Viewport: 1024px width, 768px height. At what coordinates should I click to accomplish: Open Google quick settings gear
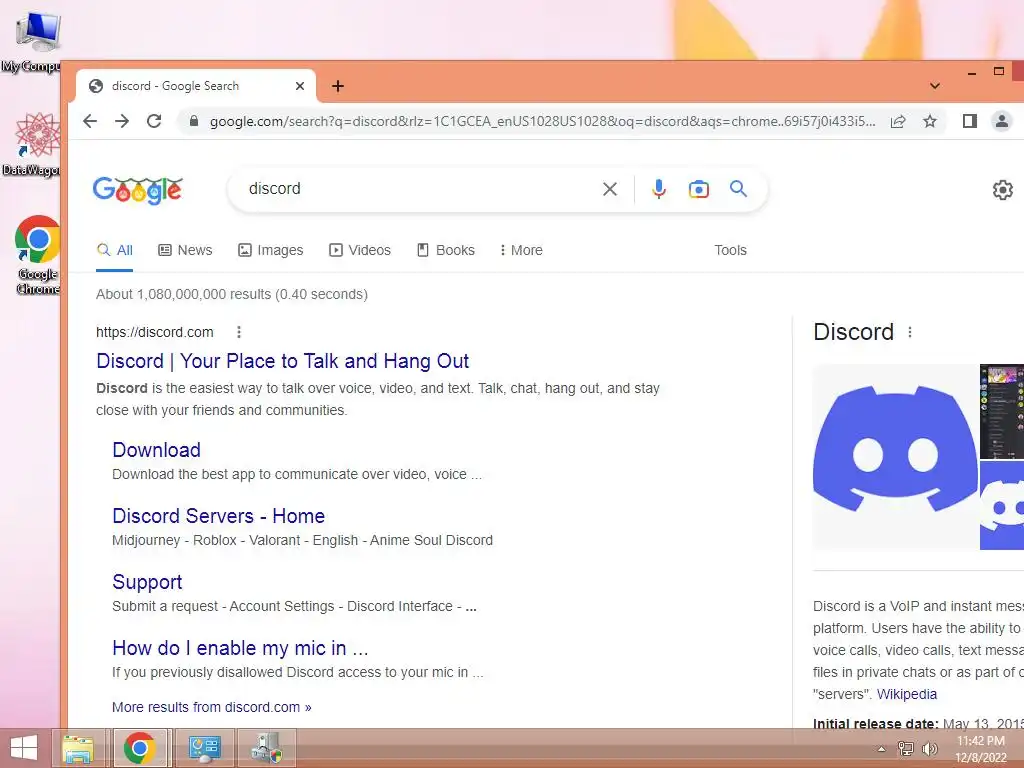point(1002,189)
